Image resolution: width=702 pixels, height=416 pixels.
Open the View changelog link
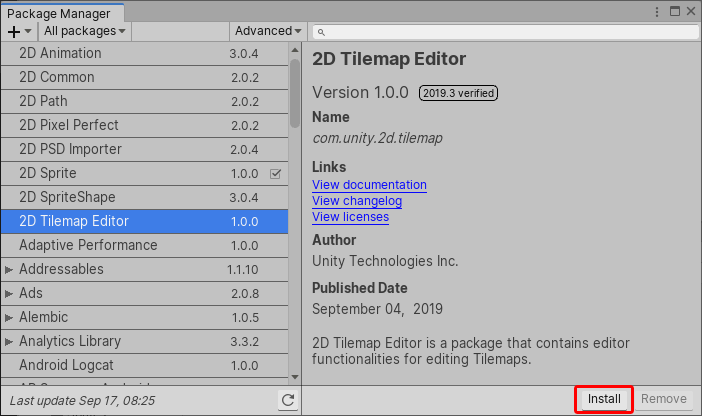pos(357,201)
